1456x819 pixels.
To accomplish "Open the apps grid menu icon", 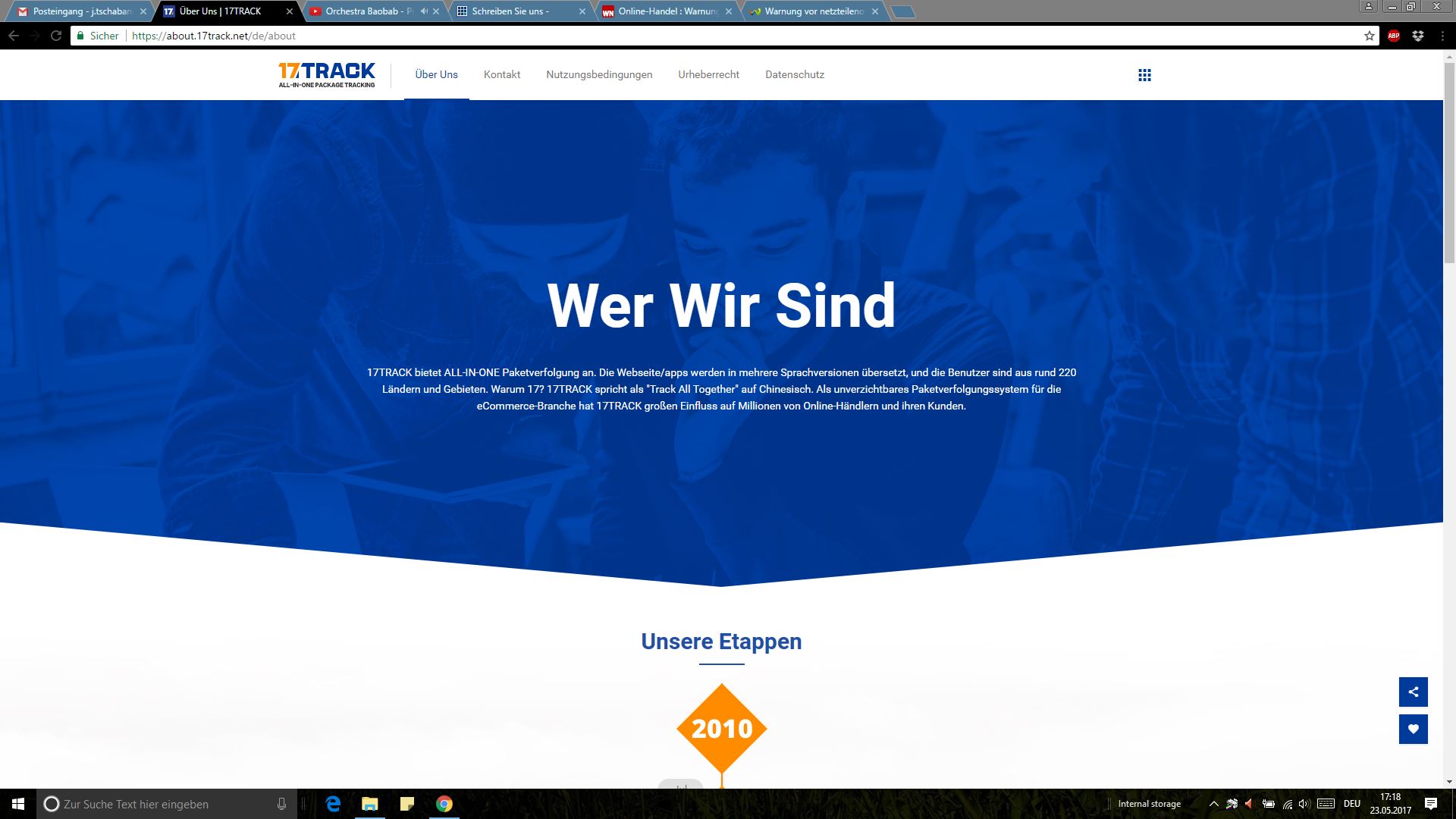I will click(x=1144, y=75).
